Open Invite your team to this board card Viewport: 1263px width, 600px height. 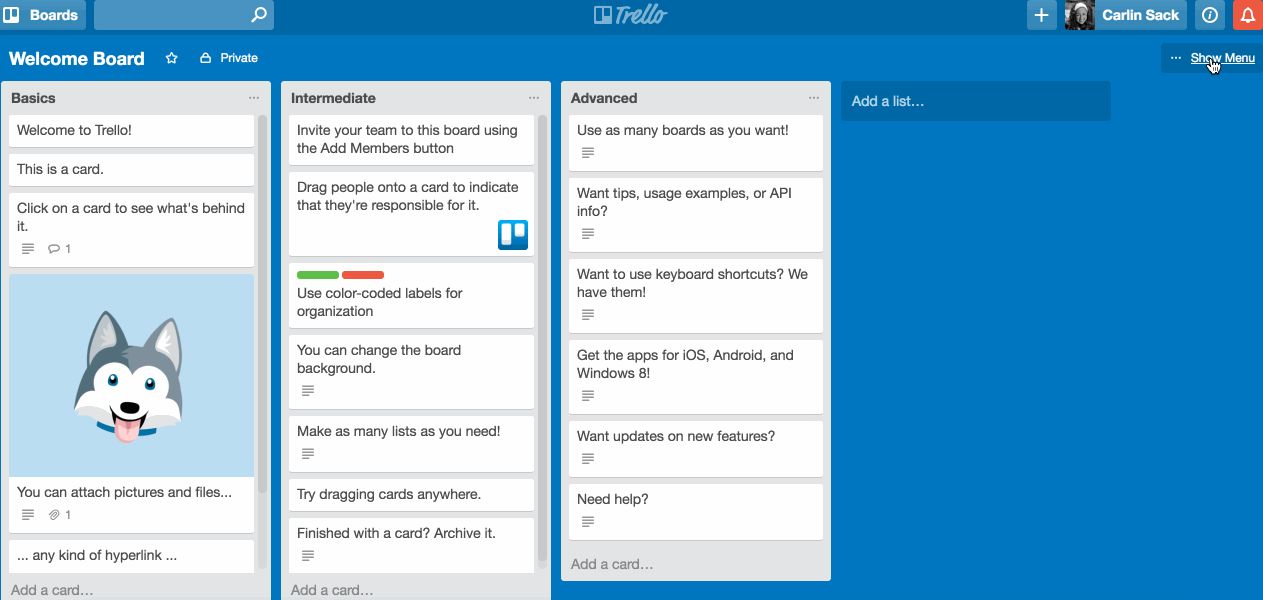(x=412, y=140)
